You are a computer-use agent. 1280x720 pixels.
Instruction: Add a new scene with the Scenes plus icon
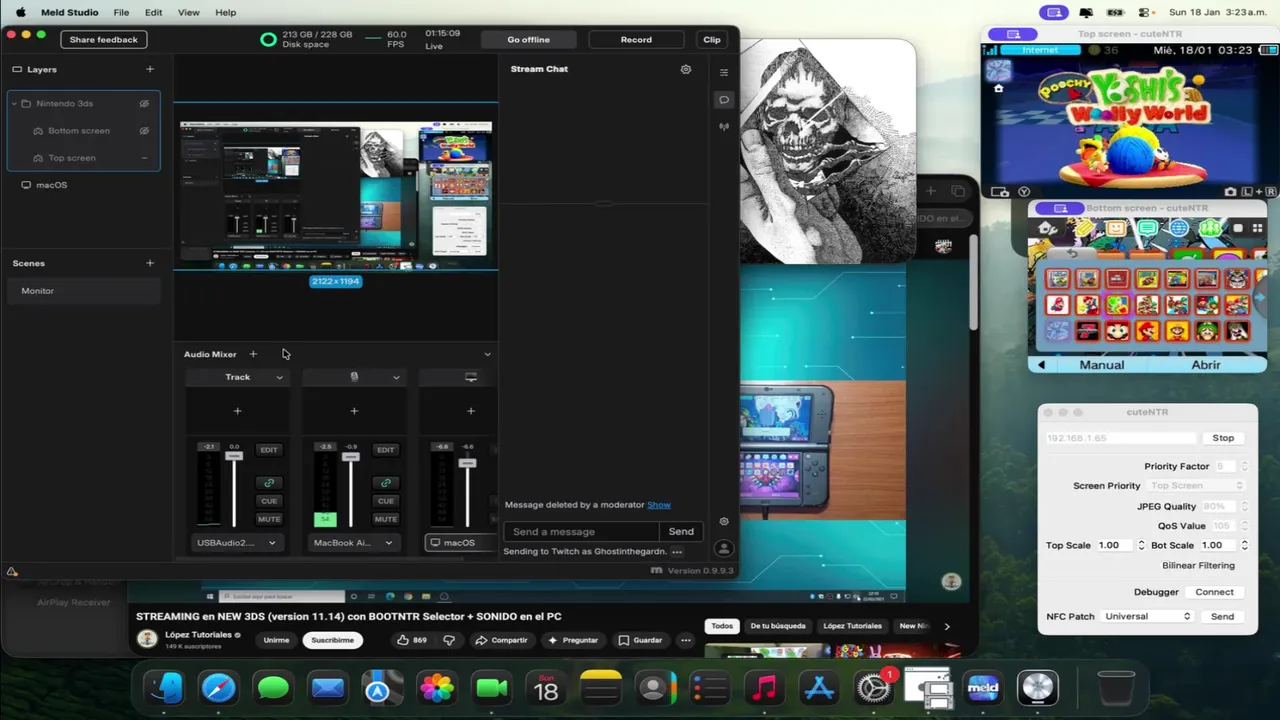point(150,263)
